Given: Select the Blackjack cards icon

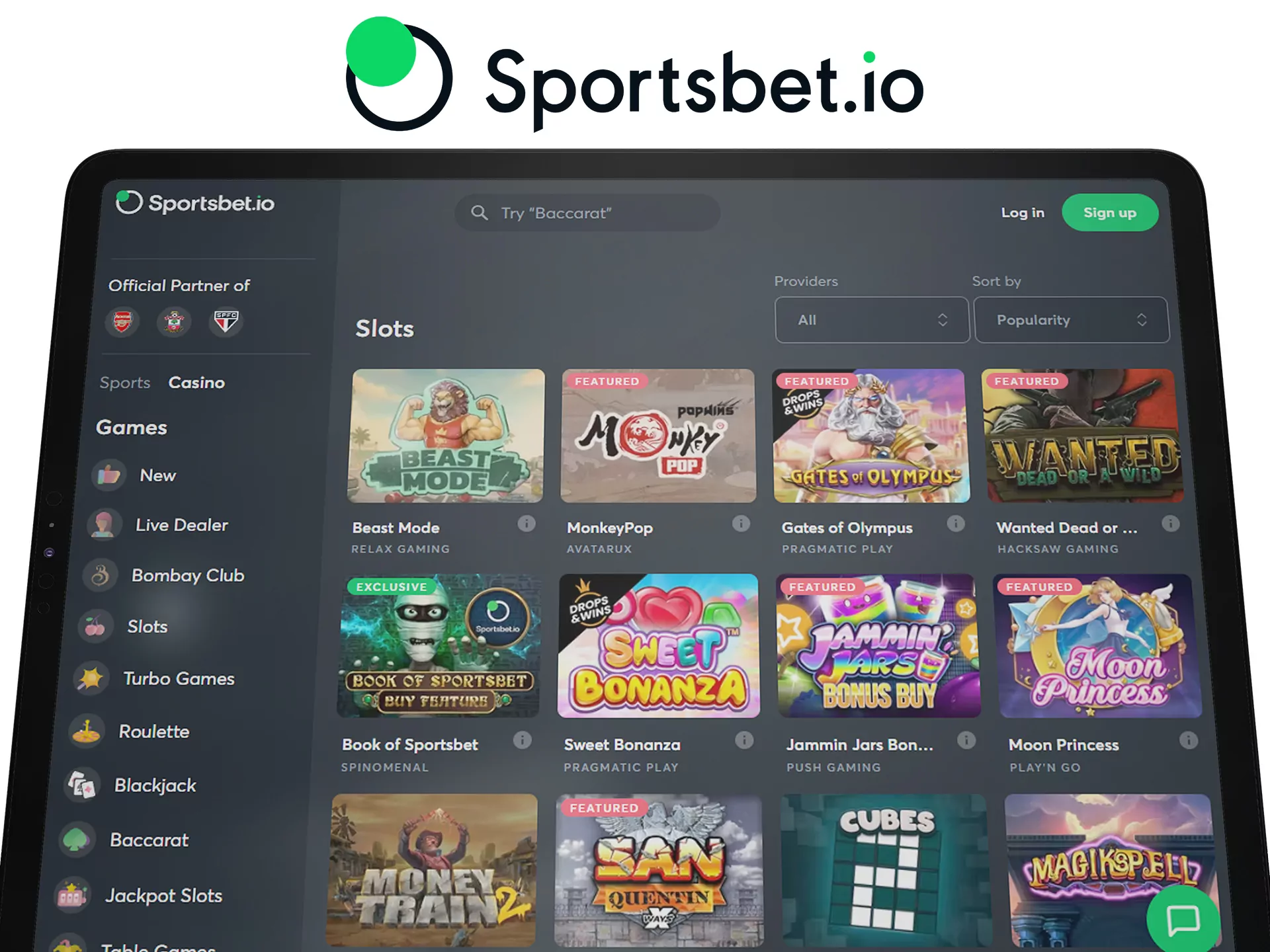Looking at the screenshot, I should point(82,785).
